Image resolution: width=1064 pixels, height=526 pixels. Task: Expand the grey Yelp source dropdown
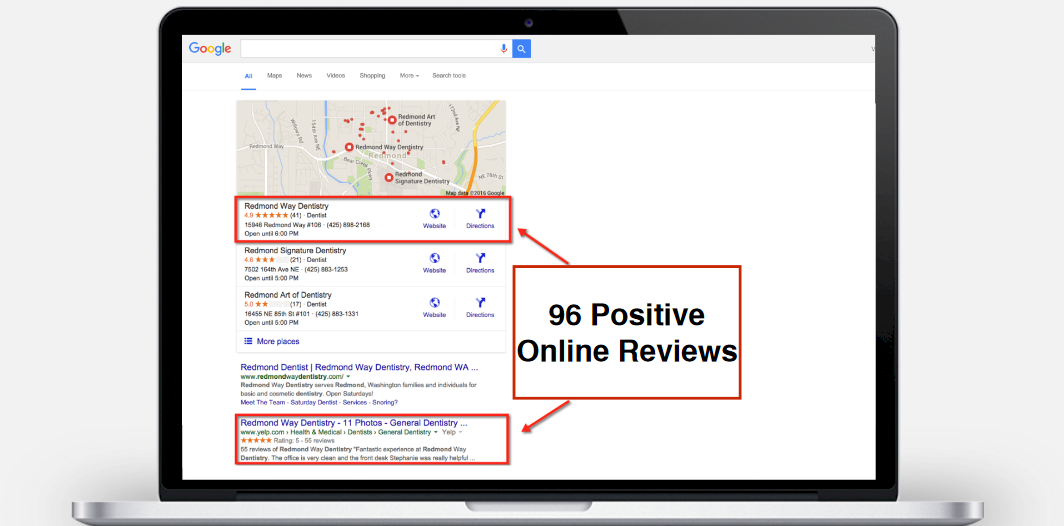(x=452, y=432)
